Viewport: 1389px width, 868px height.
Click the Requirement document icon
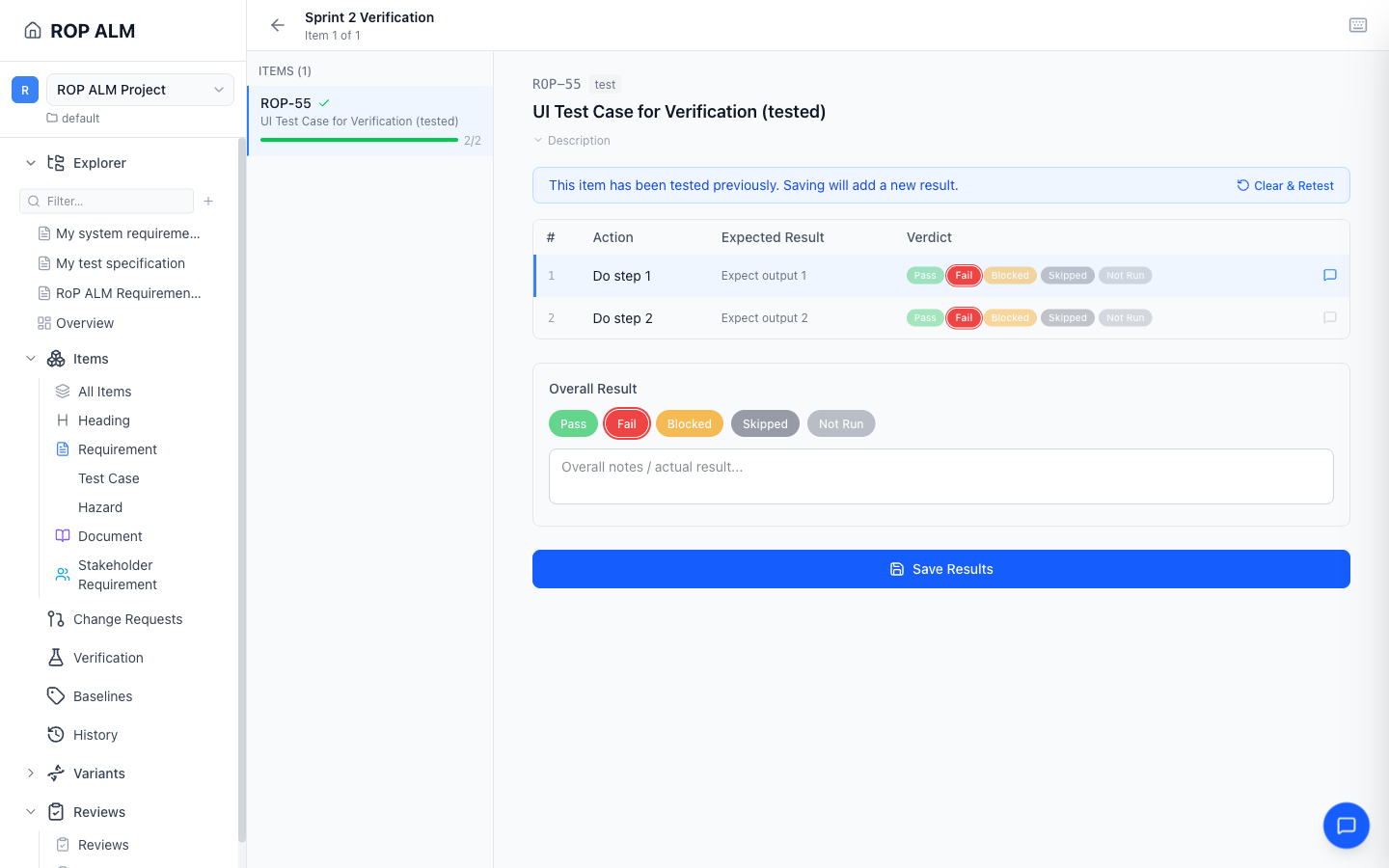tap(63, 449)
